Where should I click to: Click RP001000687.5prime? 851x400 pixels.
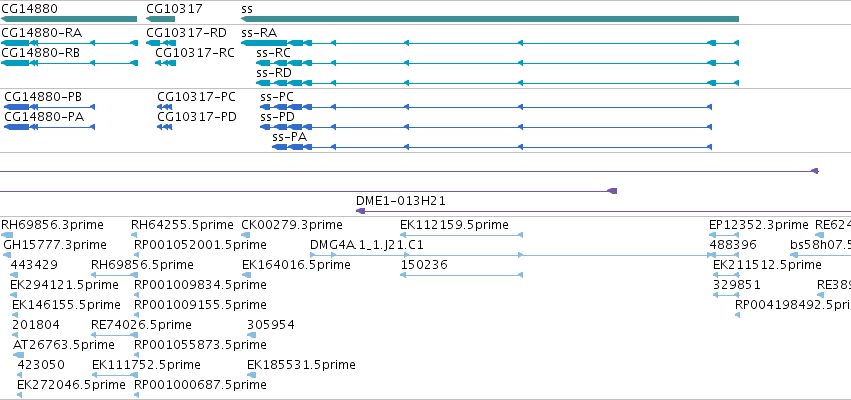[x=200, y=385]
